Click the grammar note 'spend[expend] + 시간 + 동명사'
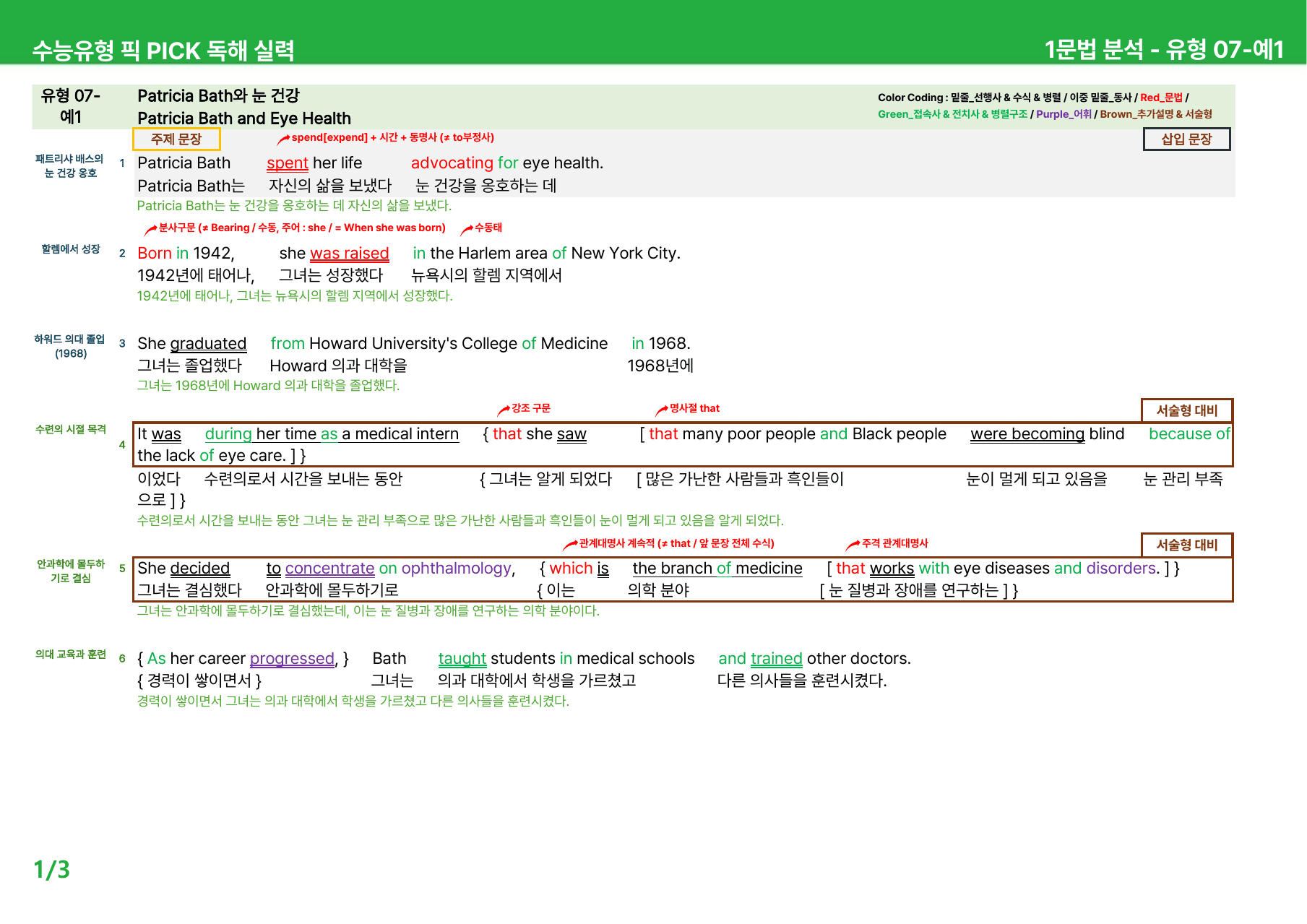Screen dimensions: 1307x924 point(392,137)
